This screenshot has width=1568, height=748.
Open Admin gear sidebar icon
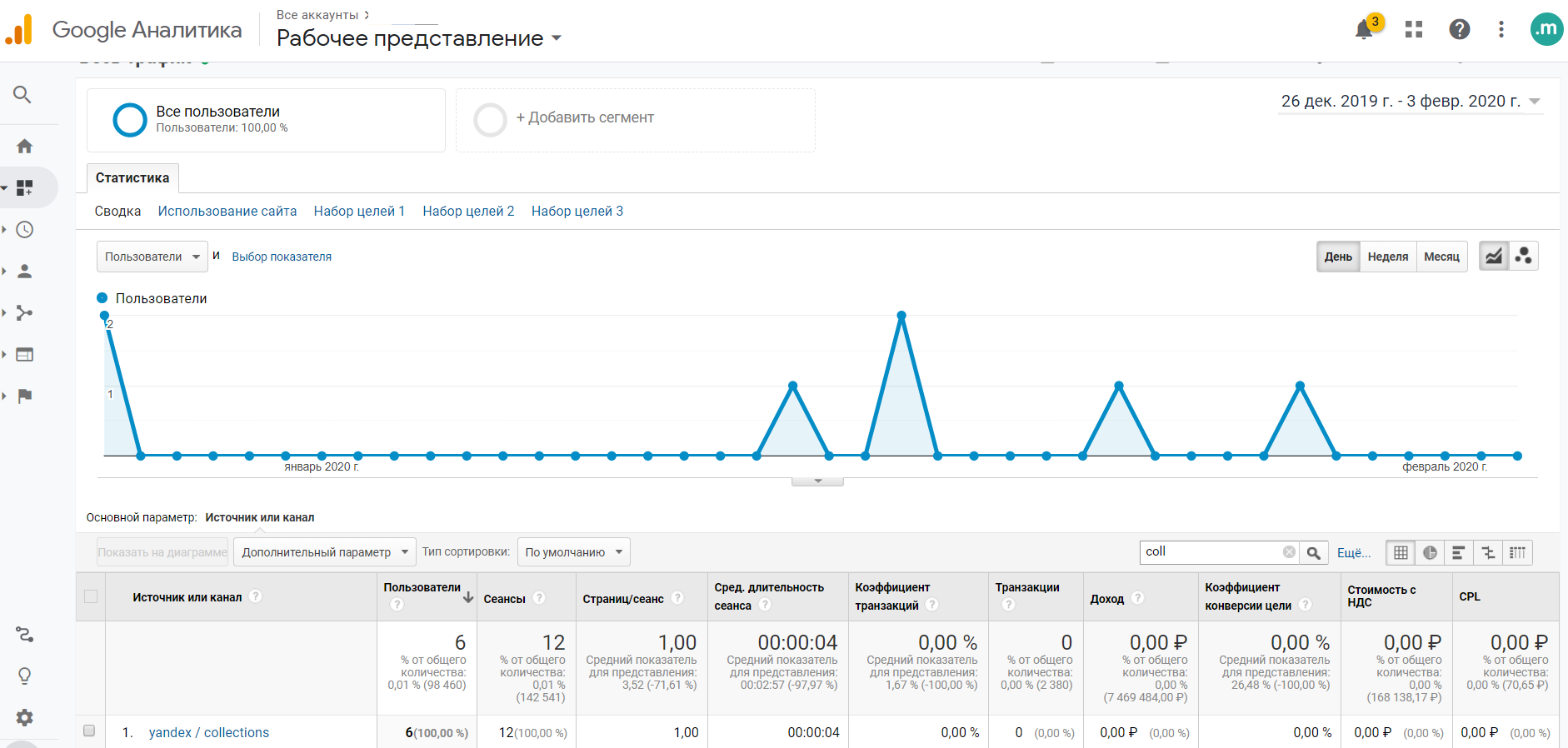pyautogui.click(x=25, y=717)
